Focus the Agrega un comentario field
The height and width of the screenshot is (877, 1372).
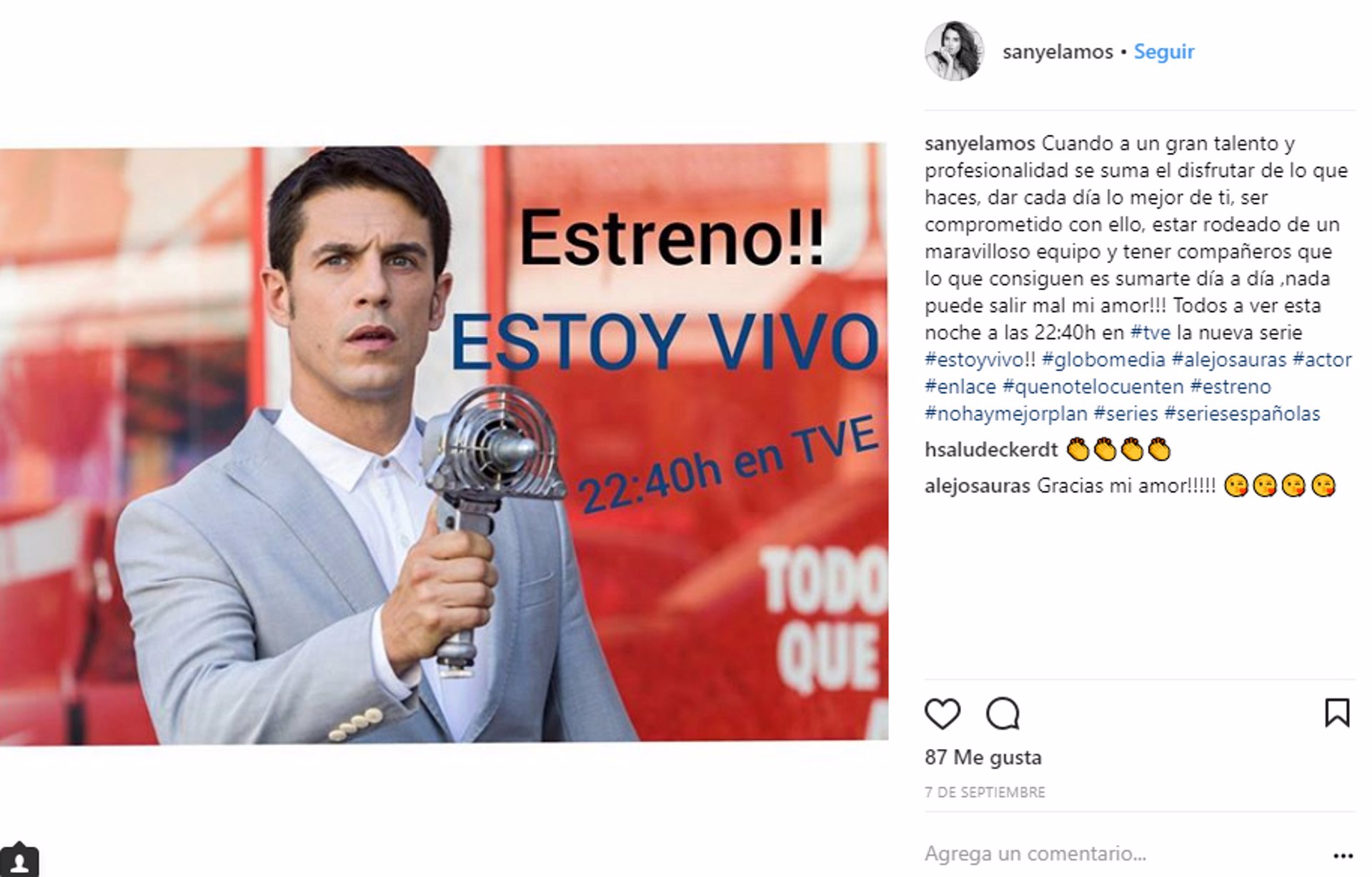point(1122,853)
